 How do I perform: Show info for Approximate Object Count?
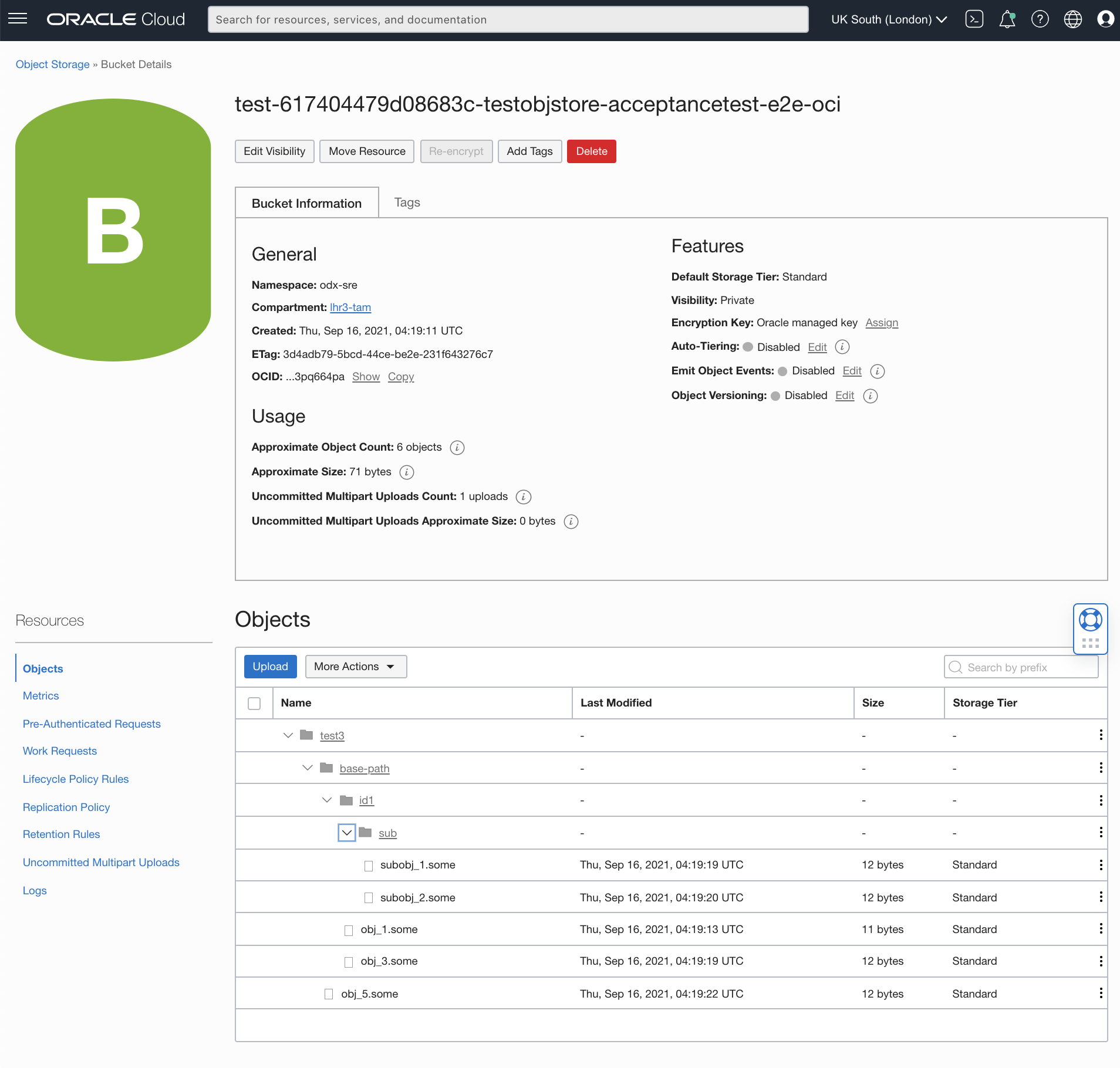(x=457, y=448)
